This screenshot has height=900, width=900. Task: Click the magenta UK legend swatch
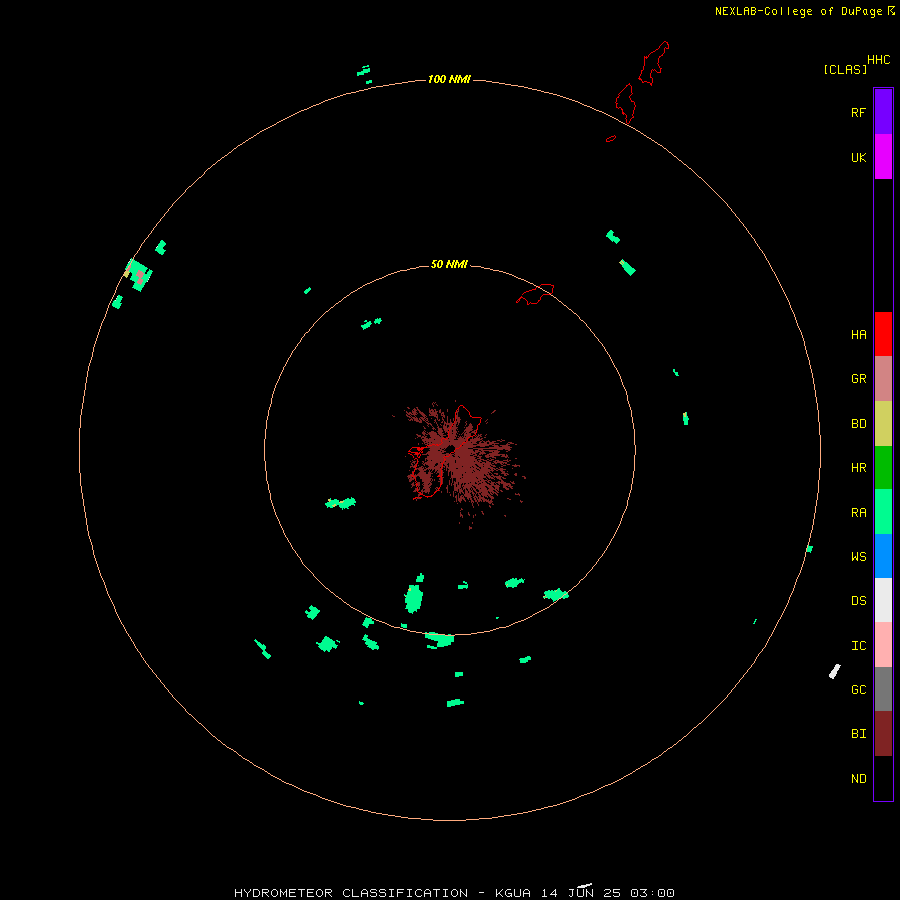pos(883,157)
